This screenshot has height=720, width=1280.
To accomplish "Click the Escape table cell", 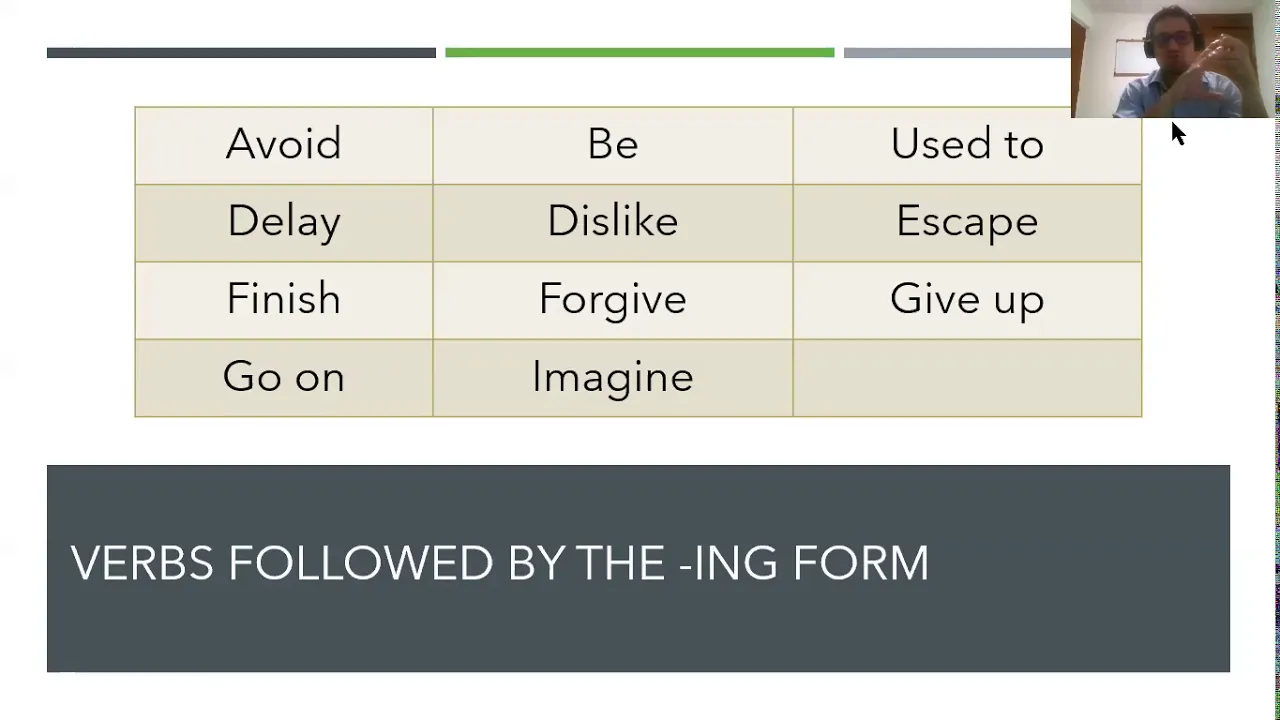I will [967, 223].
